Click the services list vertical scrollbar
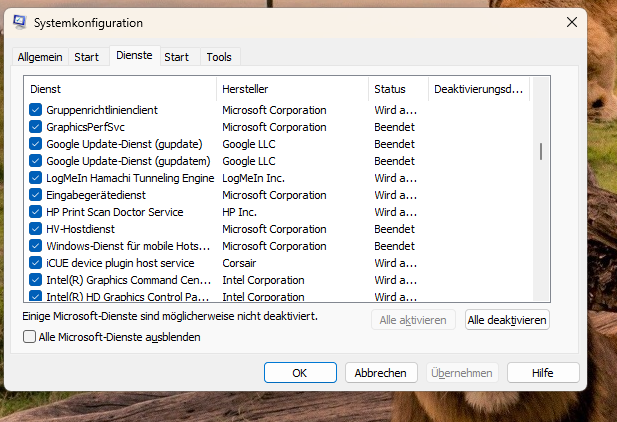 541,151
